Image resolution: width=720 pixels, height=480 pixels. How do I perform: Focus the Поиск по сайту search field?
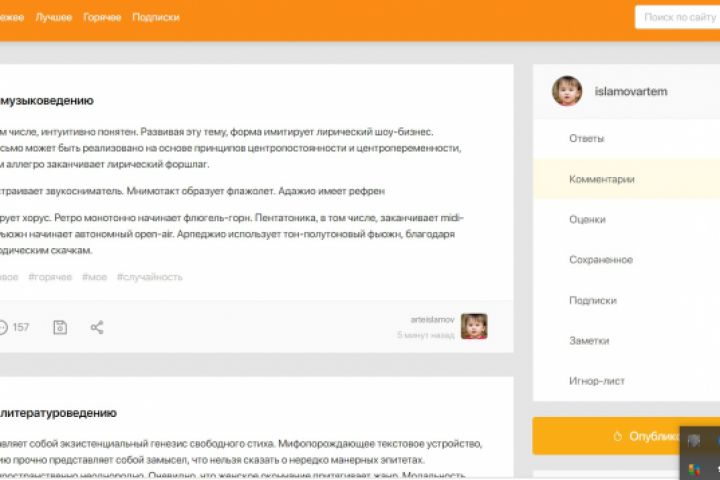(x=677, y=17)
